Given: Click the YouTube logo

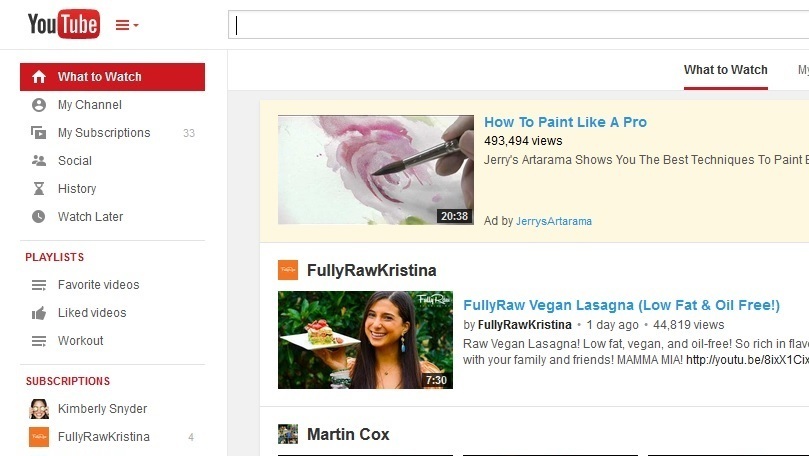Looking at the screenshot, I should tap(63, 24).
